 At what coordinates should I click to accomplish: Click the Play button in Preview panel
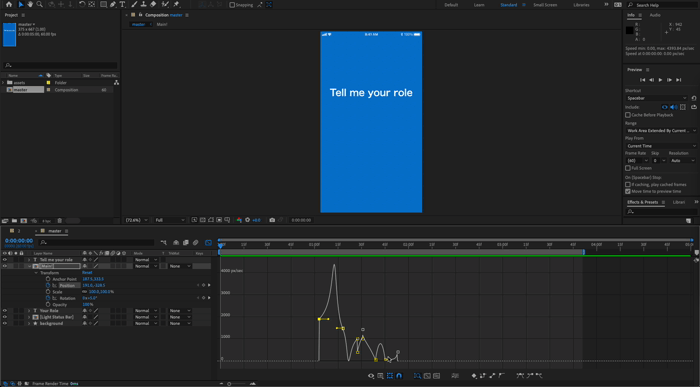660,80
